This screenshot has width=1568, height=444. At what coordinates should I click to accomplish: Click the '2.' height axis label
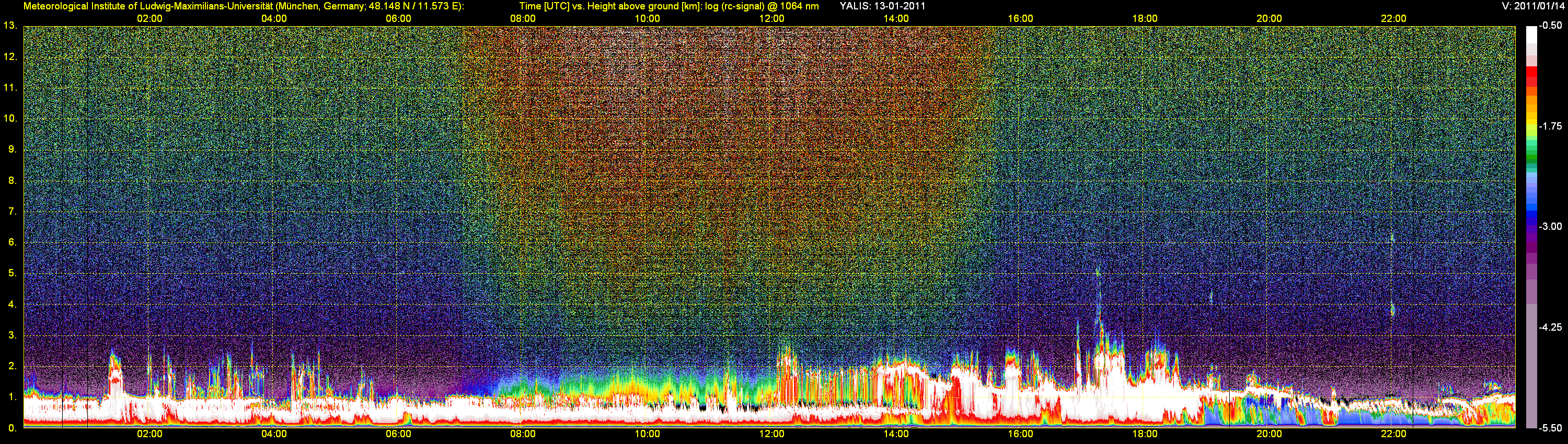pyautogui.click(x=13, y=366)
